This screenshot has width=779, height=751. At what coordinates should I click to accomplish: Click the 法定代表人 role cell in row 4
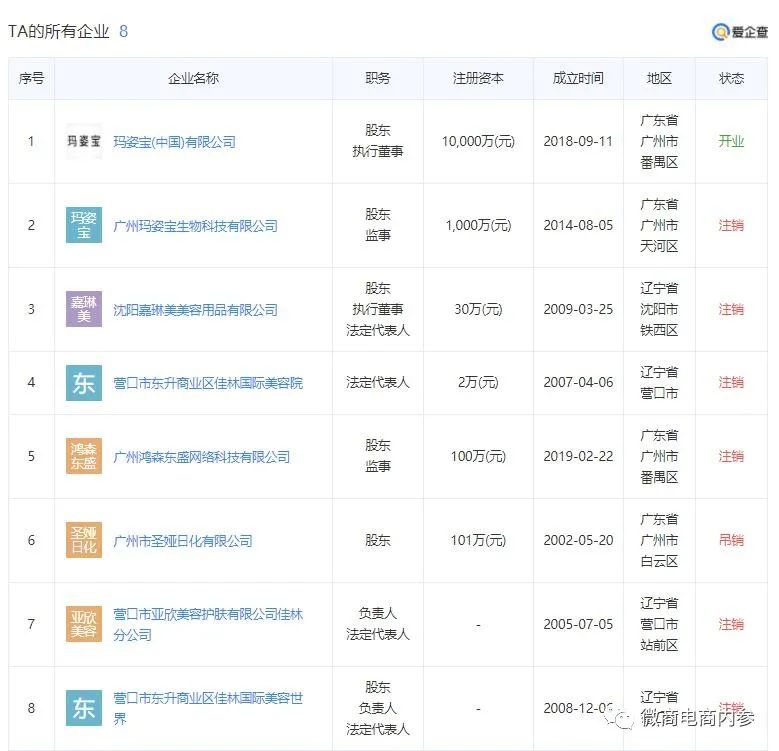point(378,382)
